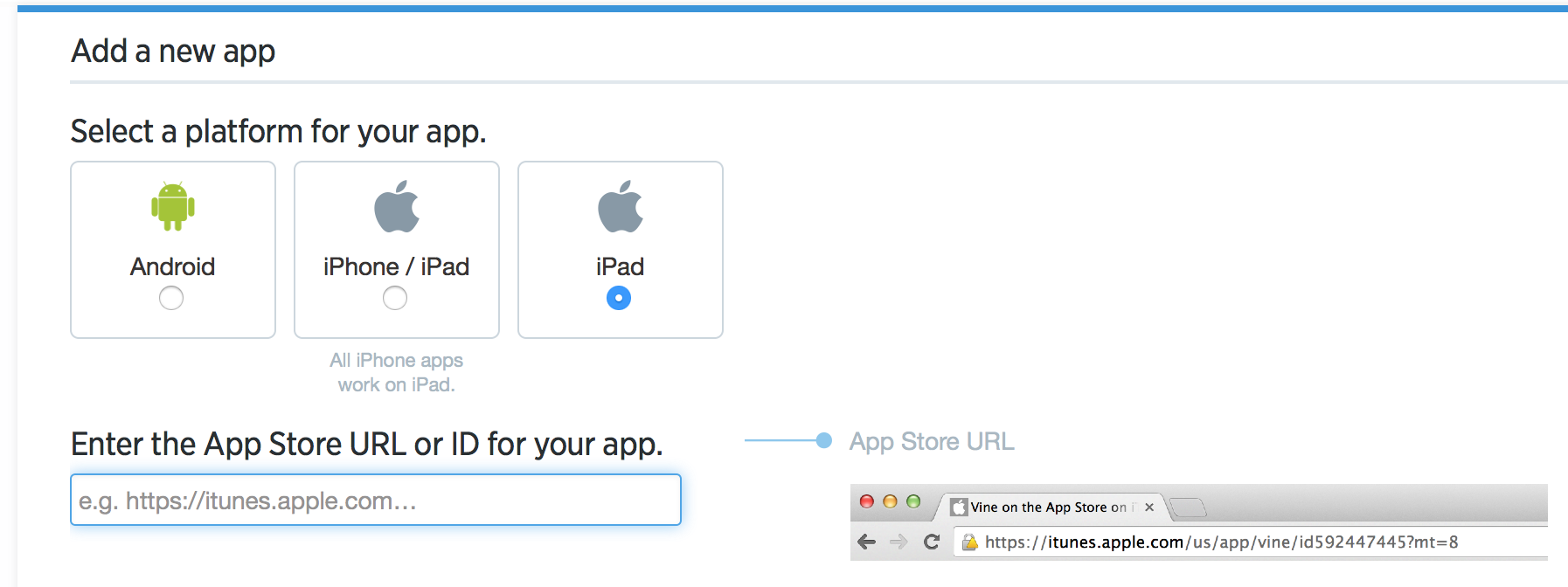Click the new tab button in example browser
Image resolution: width=1568 pixels, height=587 pixels.
1188,507
